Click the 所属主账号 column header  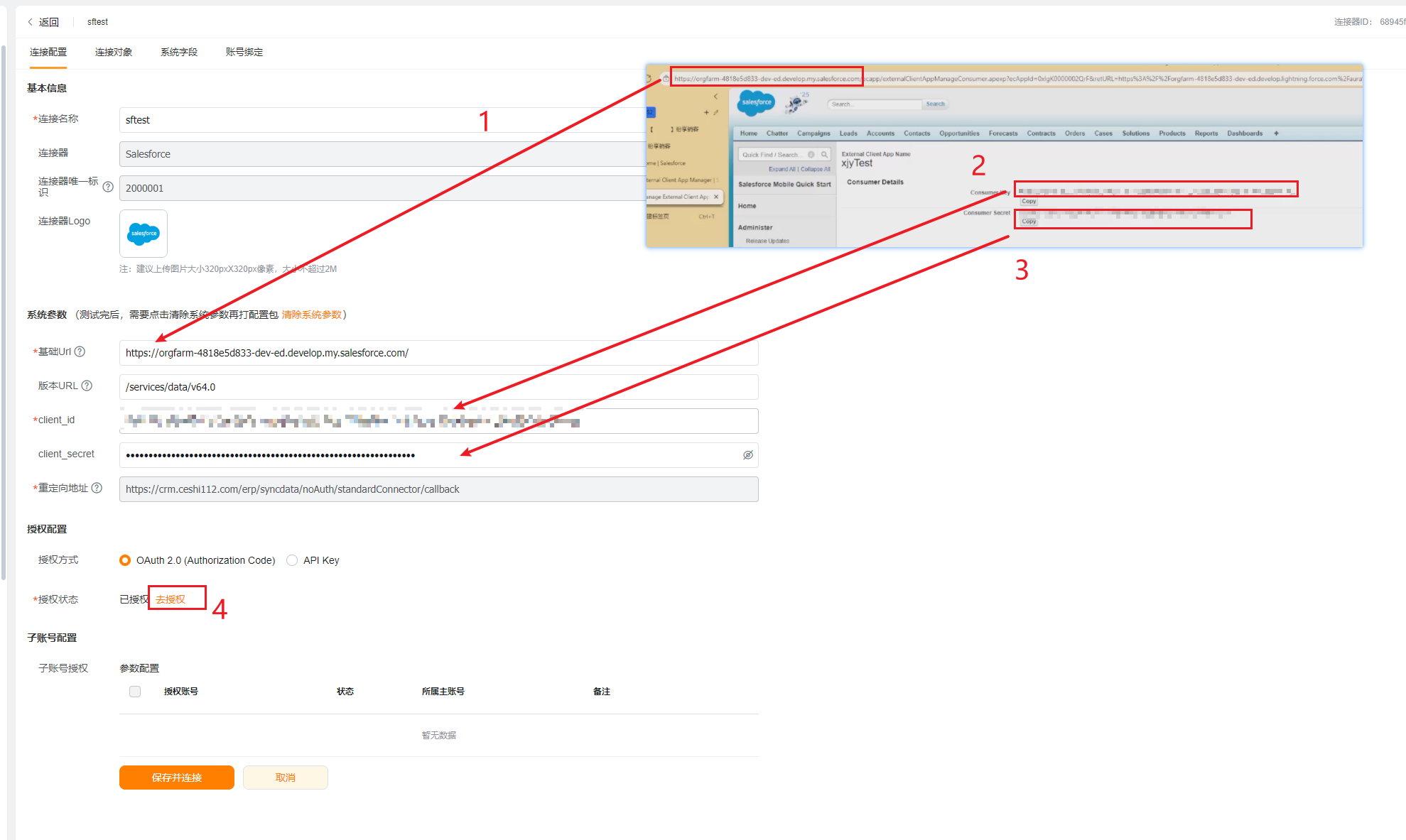[x=443, y=692]
